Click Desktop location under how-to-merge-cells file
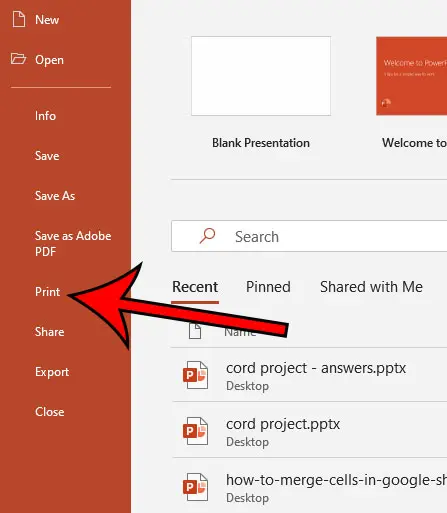 click(x=247, y=498)
